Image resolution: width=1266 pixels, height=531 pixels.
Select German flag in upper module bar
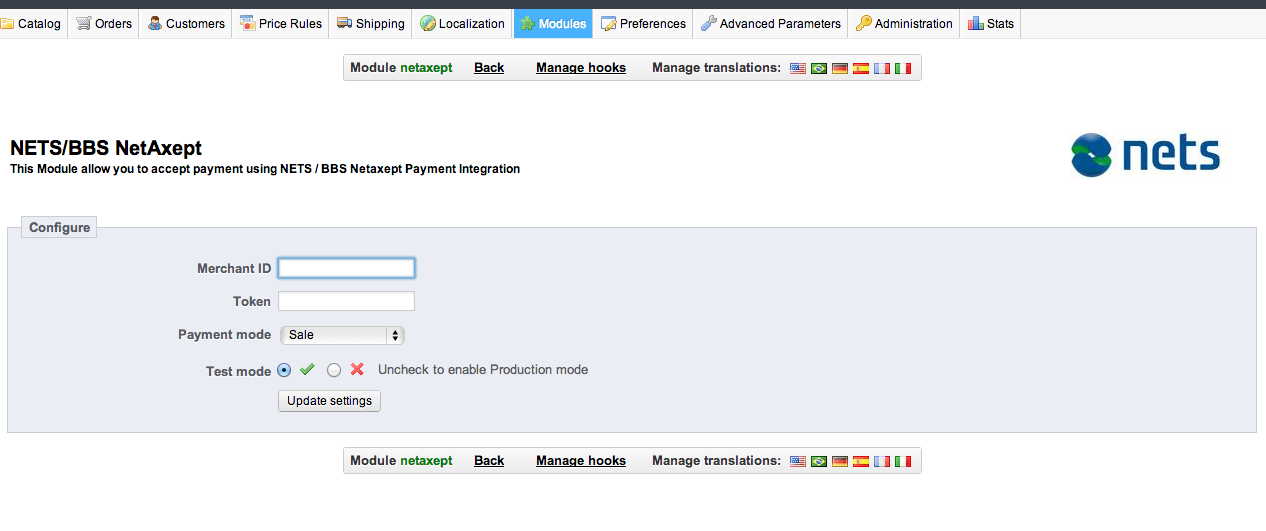pos(840,68)
